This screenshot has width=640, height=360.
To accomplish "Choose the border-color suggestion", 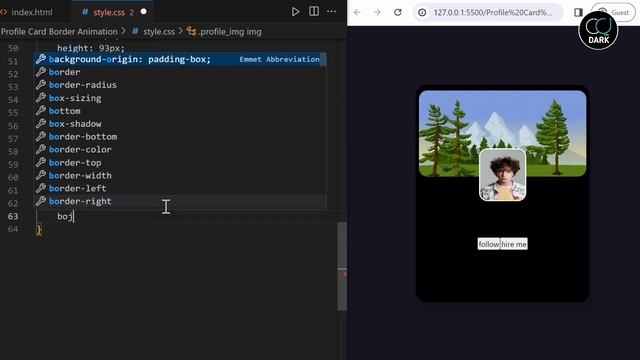I will [180, 149].
